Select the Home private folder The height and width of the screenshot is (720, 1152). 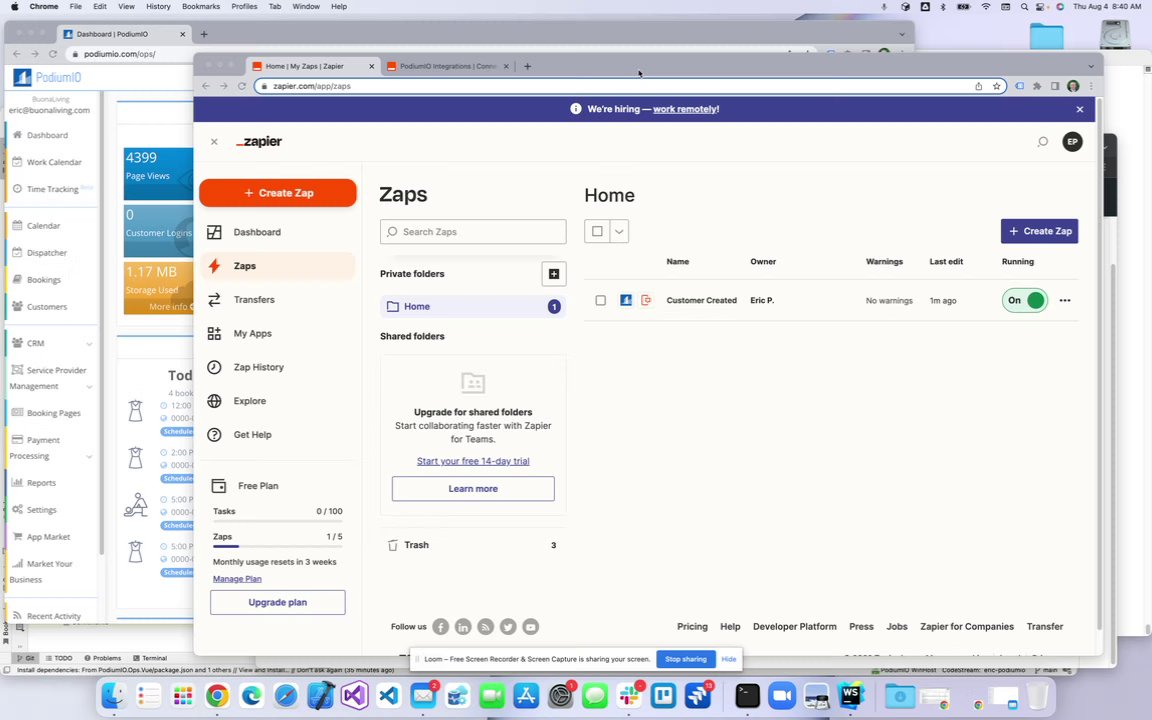point(472,306)
